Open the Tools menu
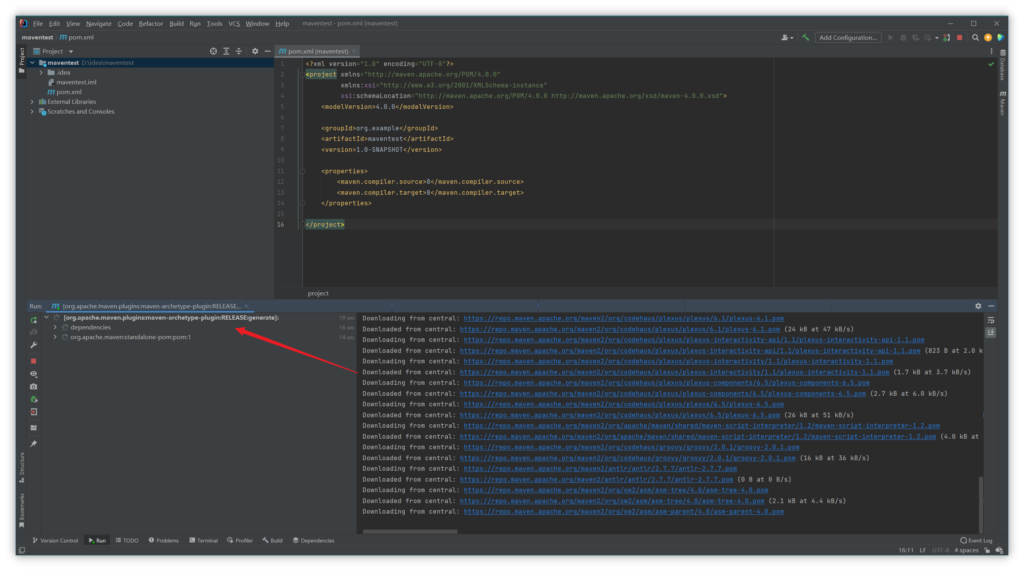Viewport: 1024px width, 571px height. tap(214, 24)
